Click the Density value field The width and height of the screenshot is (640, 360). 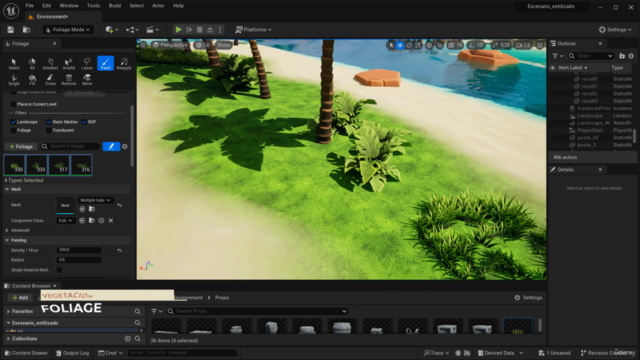pos(79,250)
